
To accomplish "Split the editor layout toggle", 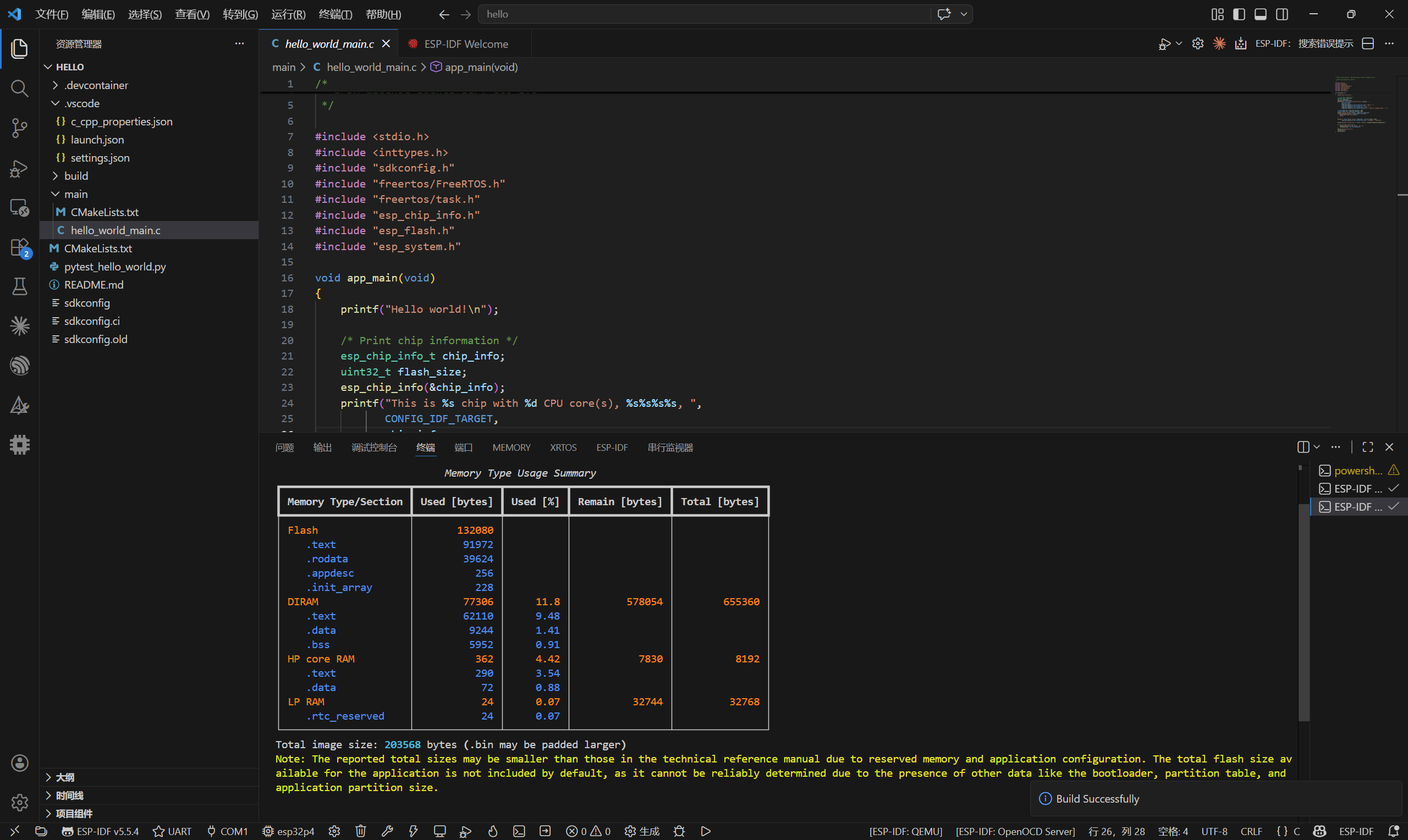I will (1367, 43).
